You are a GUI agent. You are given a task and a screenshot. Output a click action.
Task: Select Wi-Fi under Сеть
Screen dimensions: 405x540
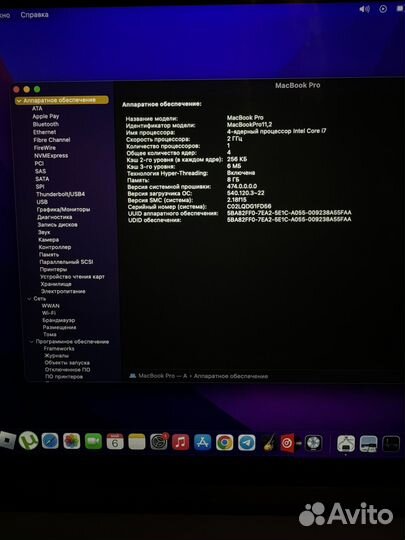coord(49,313)
